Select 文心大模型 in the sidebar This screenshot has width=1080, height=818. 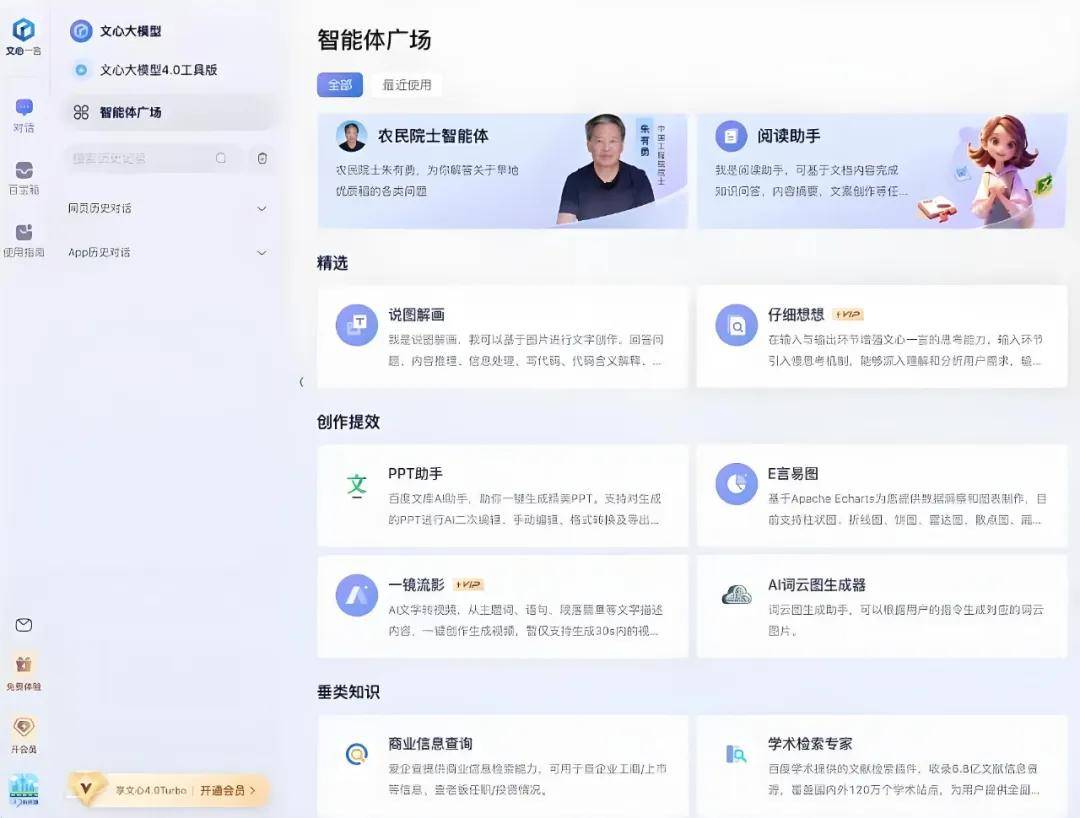130,31
